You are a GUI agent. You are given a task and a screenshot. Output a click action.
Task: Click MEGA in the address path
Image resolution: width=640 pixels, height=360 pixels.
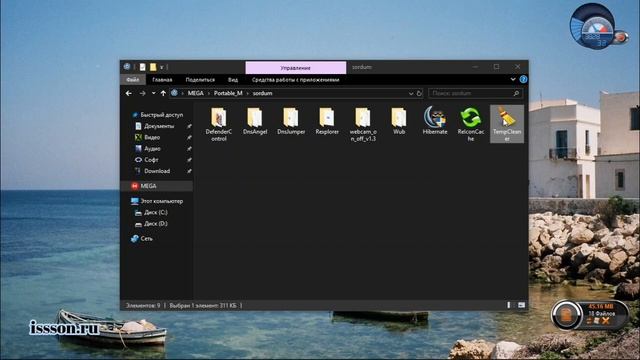coord(196,93)
